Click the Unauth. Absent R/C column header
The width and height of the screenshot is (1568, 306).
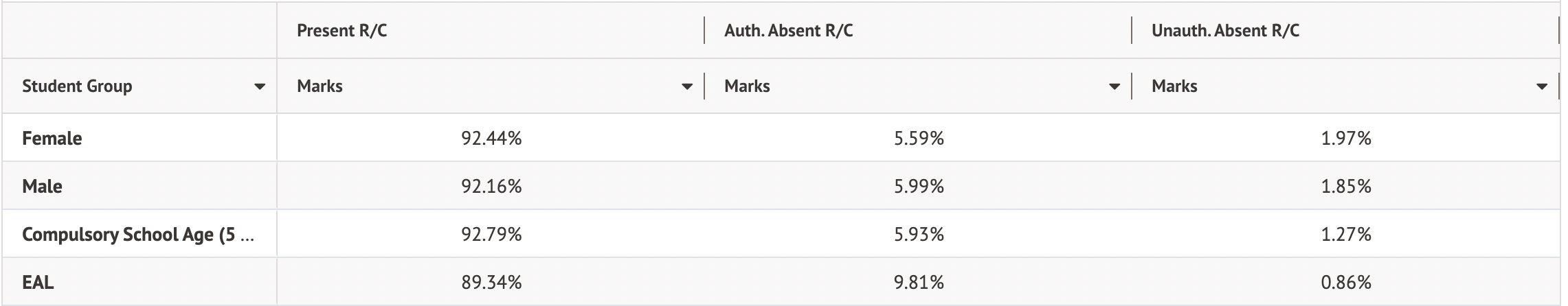(1225, 31)
